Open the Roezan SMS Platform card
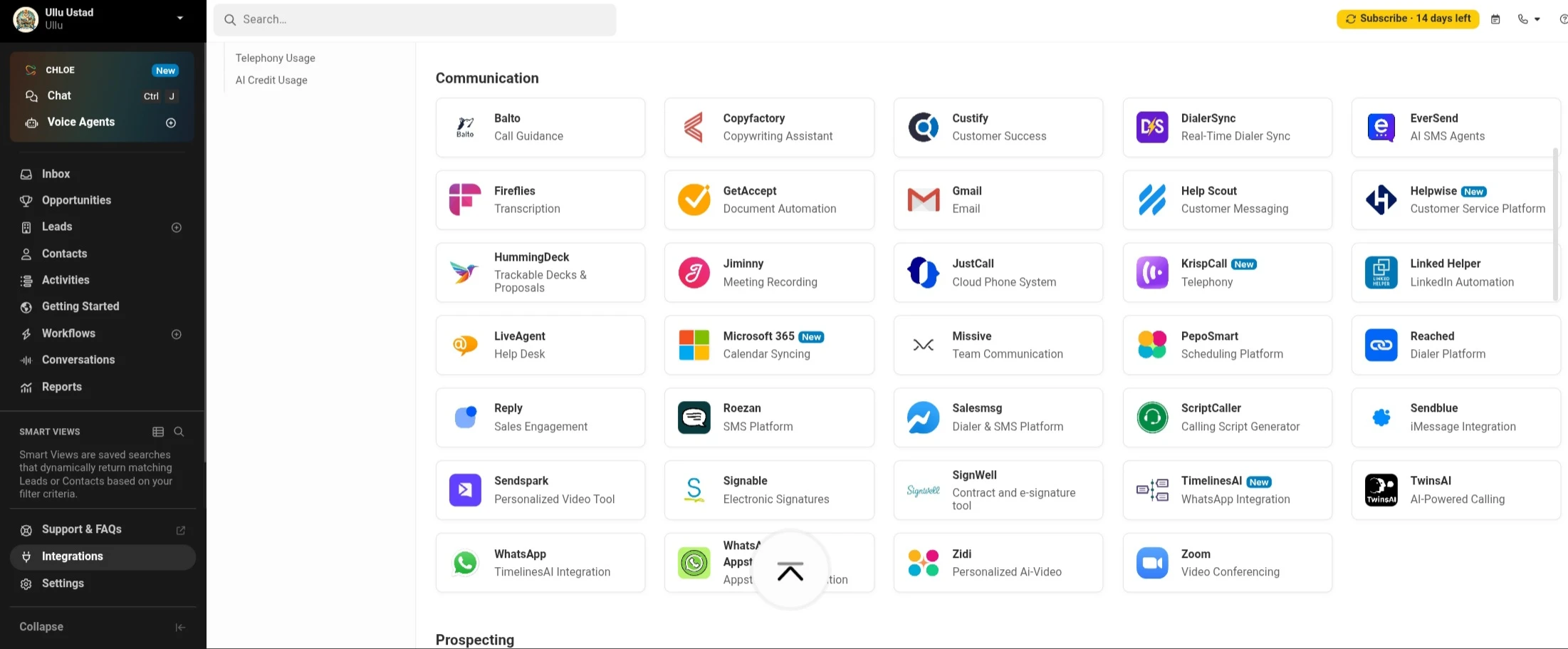1568x649 pixels. tap(769, 417)
